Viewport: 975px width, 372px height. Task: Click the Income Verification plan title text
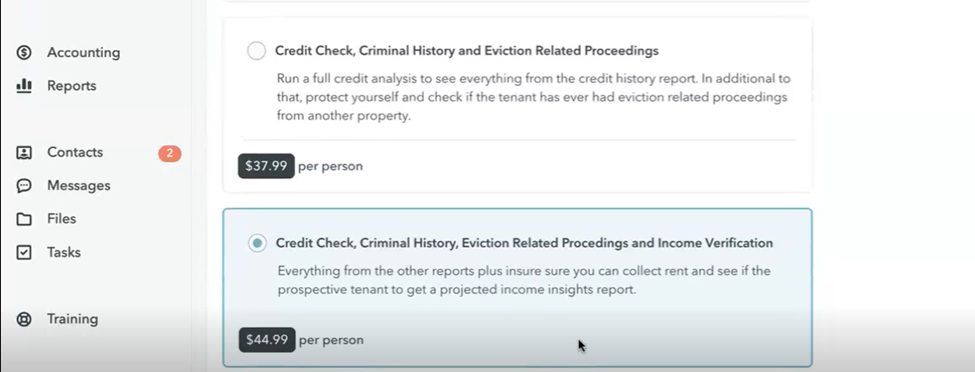pos(524,243)
